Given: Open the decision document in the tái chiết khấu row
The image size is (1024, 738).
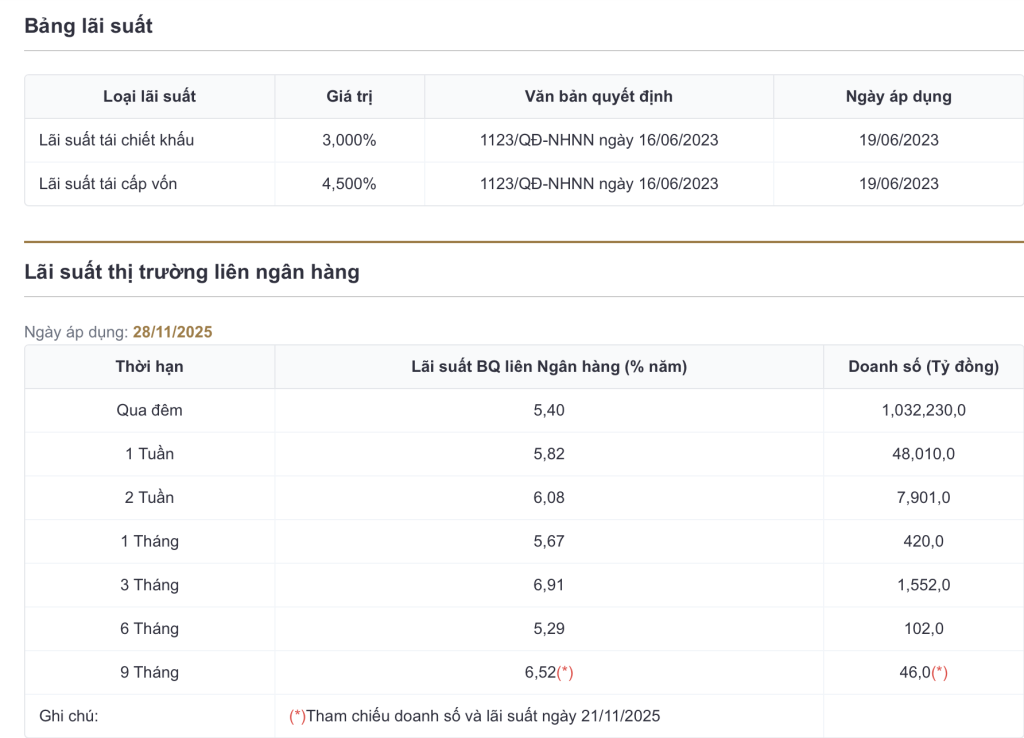Looking at the screenshot, I should pyautogui.click(x=598, y=140).
